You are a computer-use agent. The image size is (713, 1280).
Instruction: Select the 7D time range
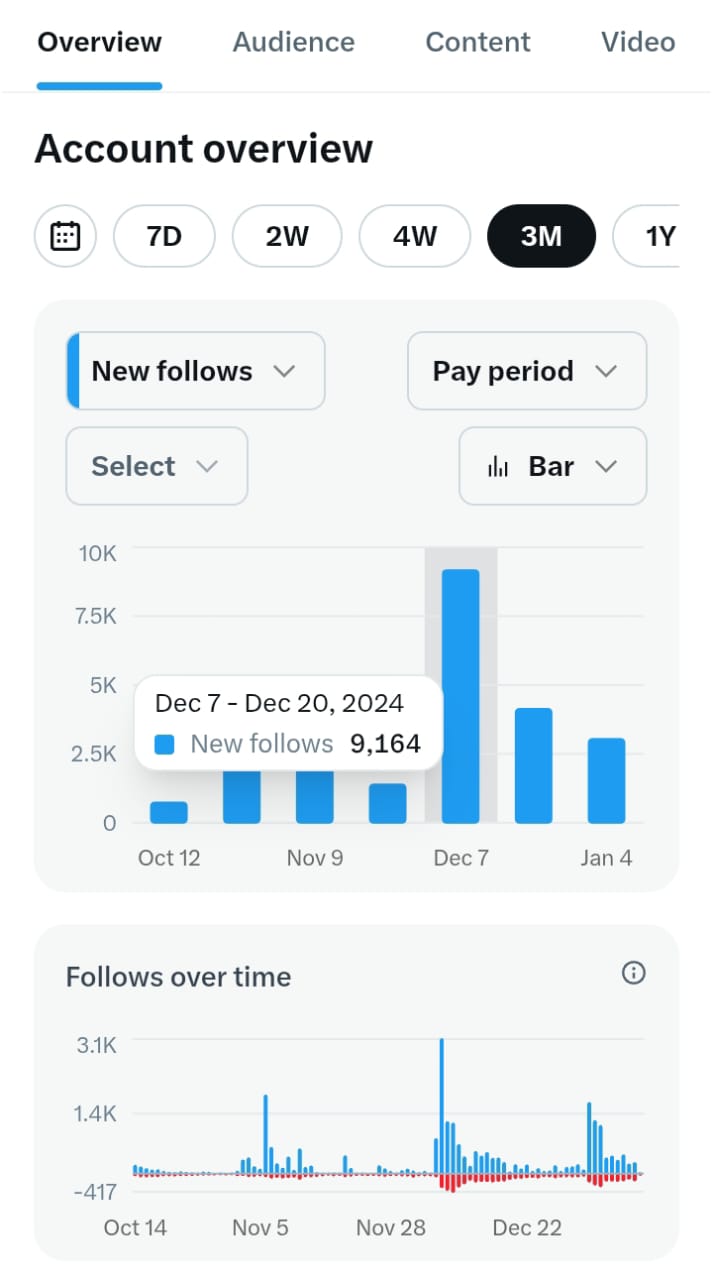(164, 236)
